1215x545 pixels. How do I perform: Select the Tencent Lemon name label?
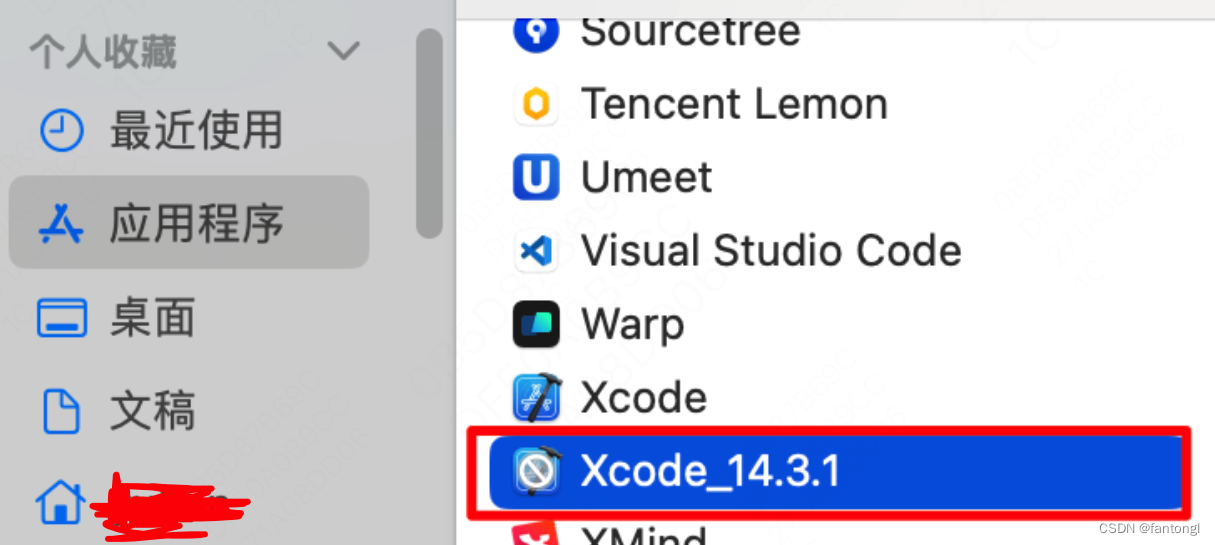coord(734,104)
